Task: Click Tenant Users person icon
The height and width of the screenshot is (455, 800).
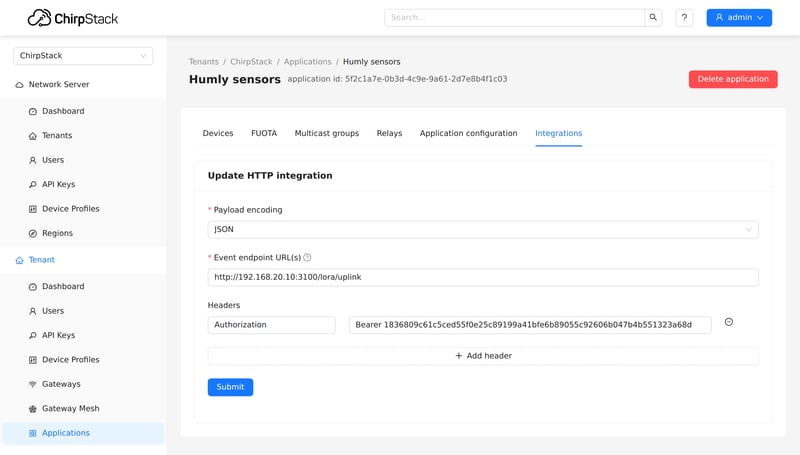Action: [33, 311]
